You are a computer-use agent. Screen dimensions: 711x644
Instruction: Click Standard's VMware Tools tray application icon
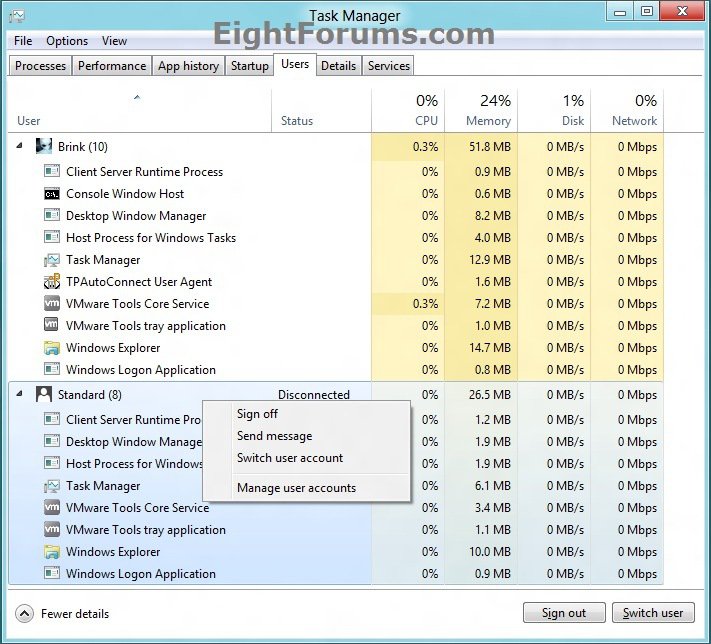coord(52,530)
